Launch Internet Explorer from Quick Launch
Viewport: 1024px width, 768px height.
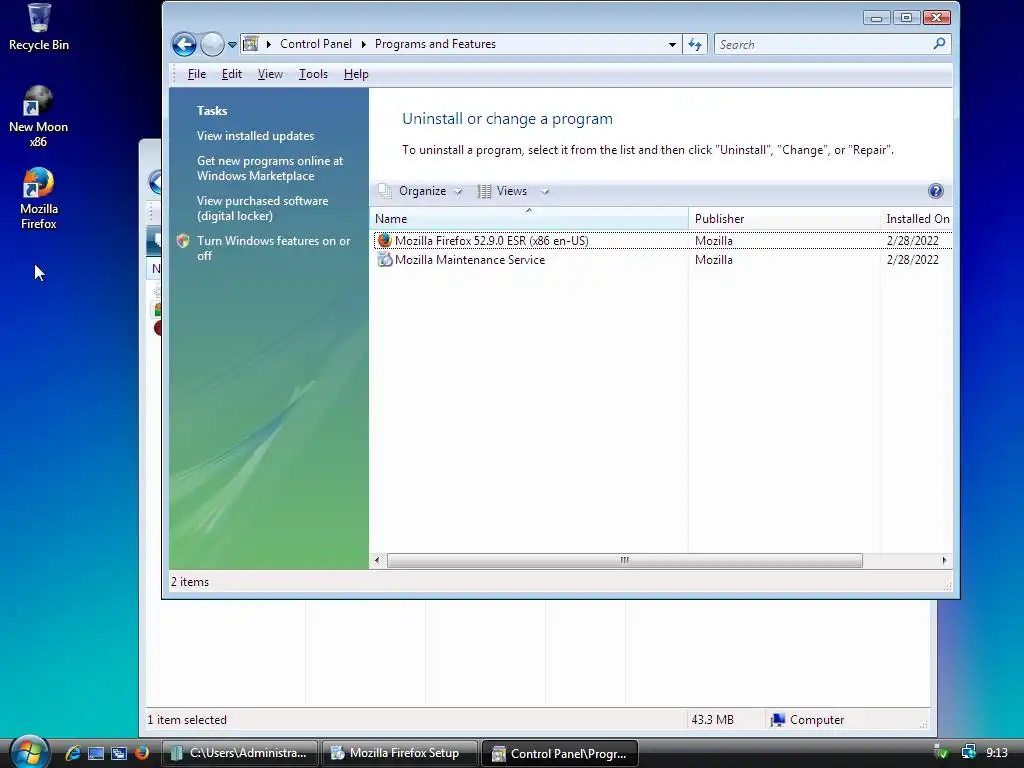[73, 753]
